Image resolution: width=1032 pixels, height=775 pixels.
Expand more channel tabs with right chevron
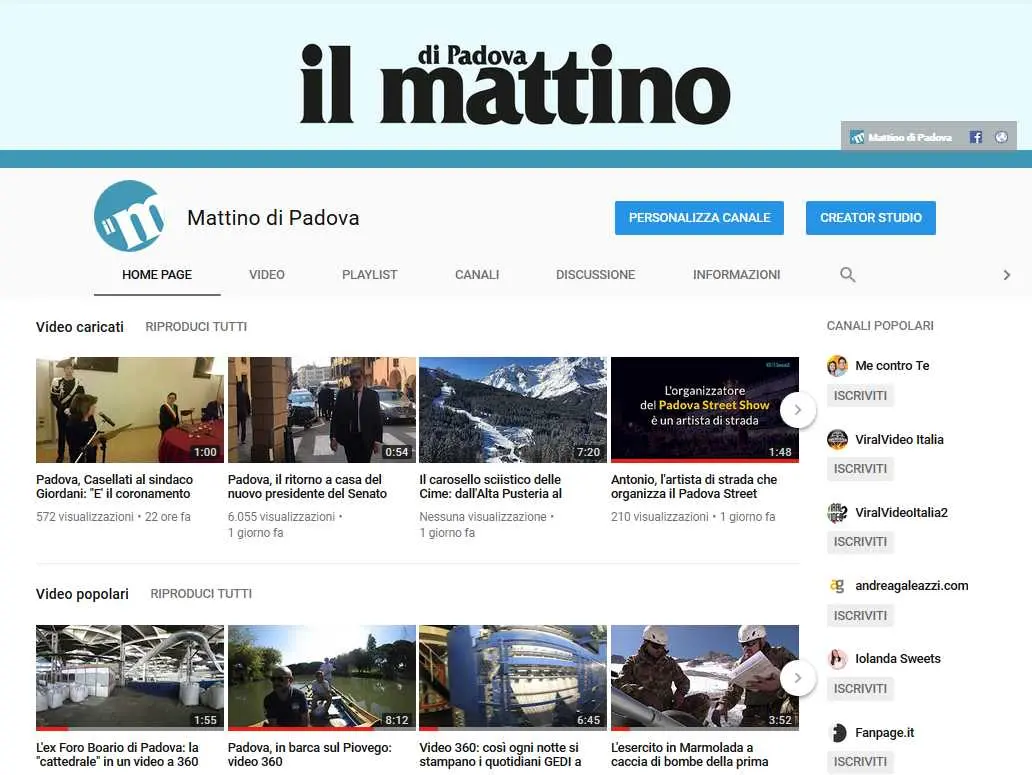point(1006,275)
